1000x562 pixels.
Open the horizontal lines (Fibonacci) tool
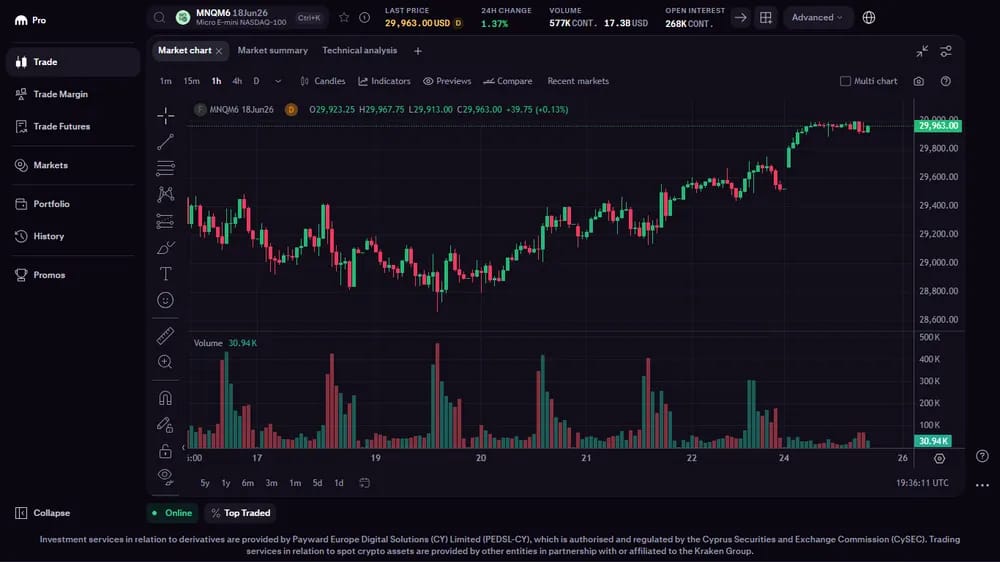pyautogui.click(x=165, y=168)
